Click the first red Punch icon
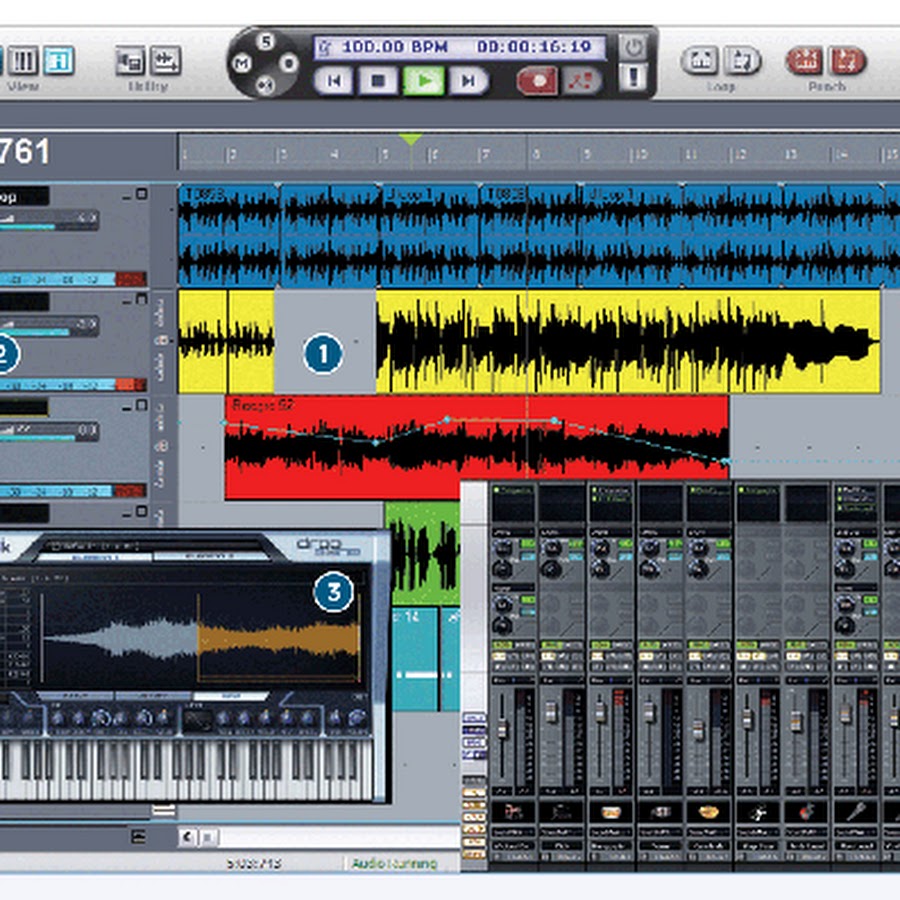 coord(803,61)
